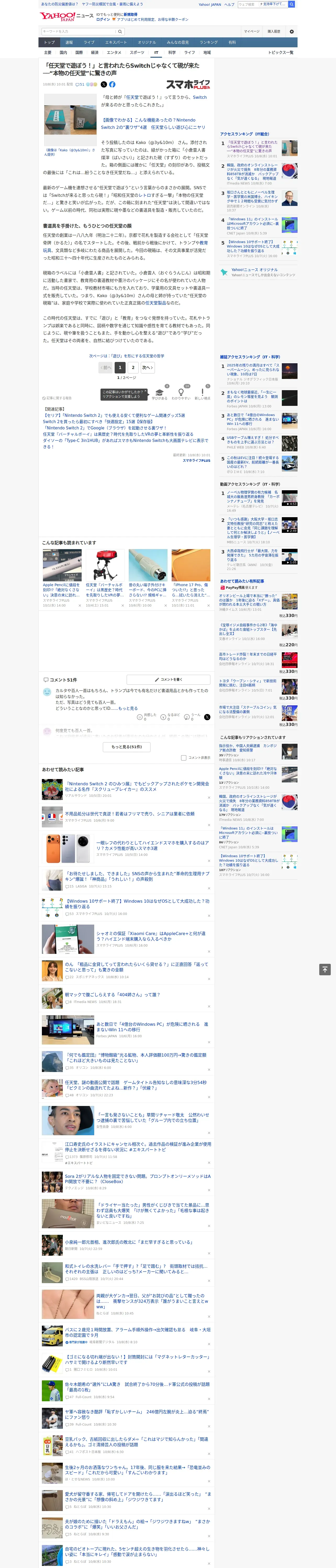336x1568 pixels.
Task: Open settings gear icon
Action: coord(292,31)
